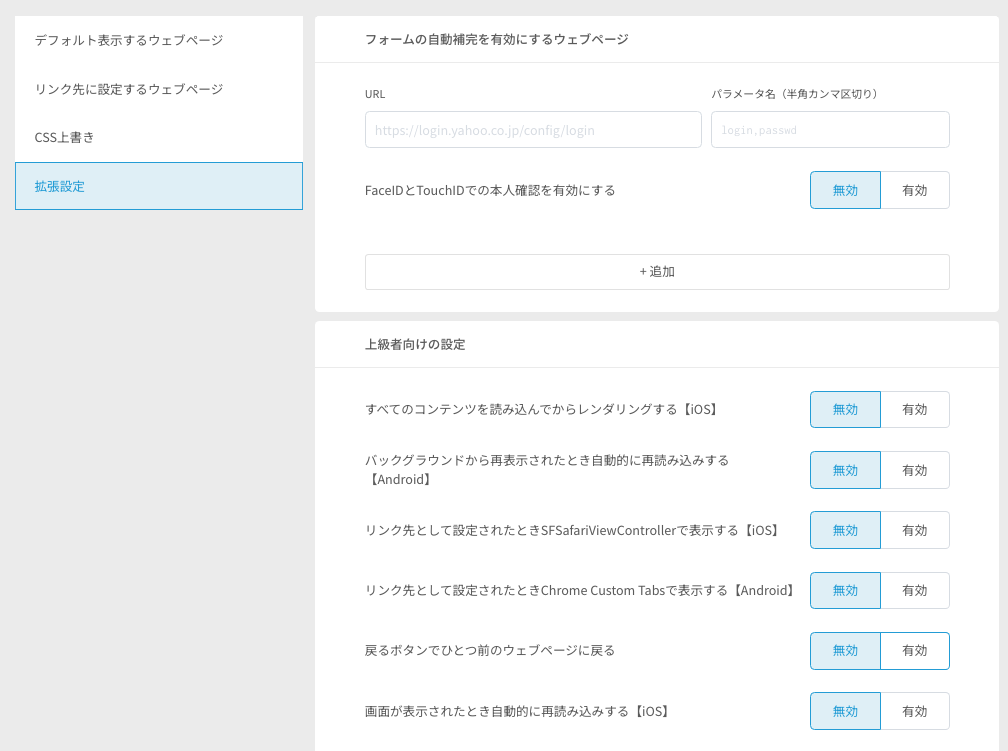Click 戻るボタンでひとつ前のウェブページに戻る label
The image size is (1008, 751).
[490, 651]
